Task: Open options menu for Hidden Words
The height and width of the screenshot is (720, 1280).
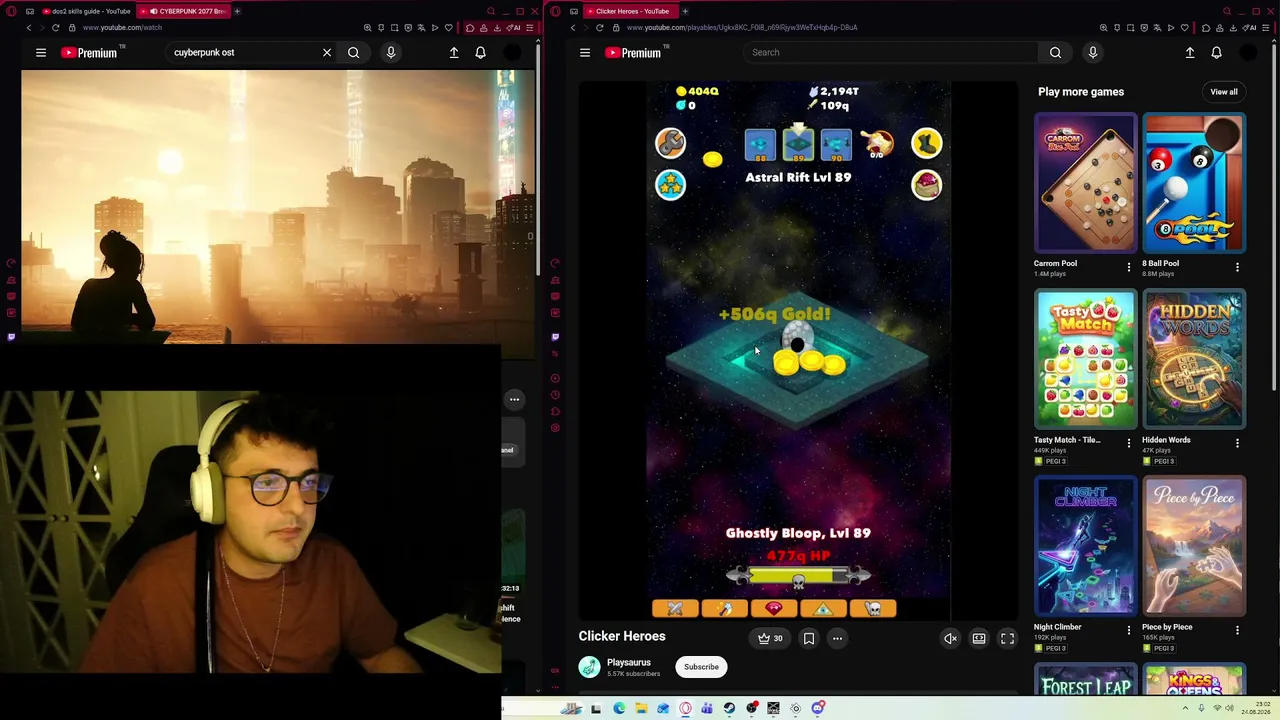Action: click(1237, 443)
